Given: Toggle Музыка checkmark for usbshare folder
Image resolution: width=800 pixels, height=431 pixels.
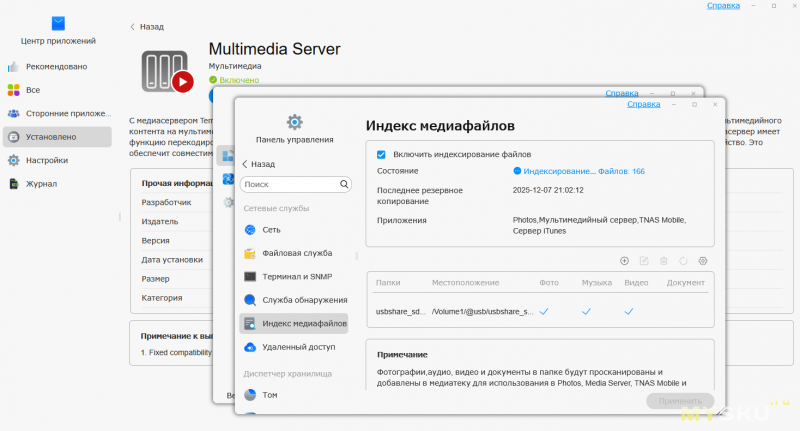Looking at the screenshot, I should point(587,312).
